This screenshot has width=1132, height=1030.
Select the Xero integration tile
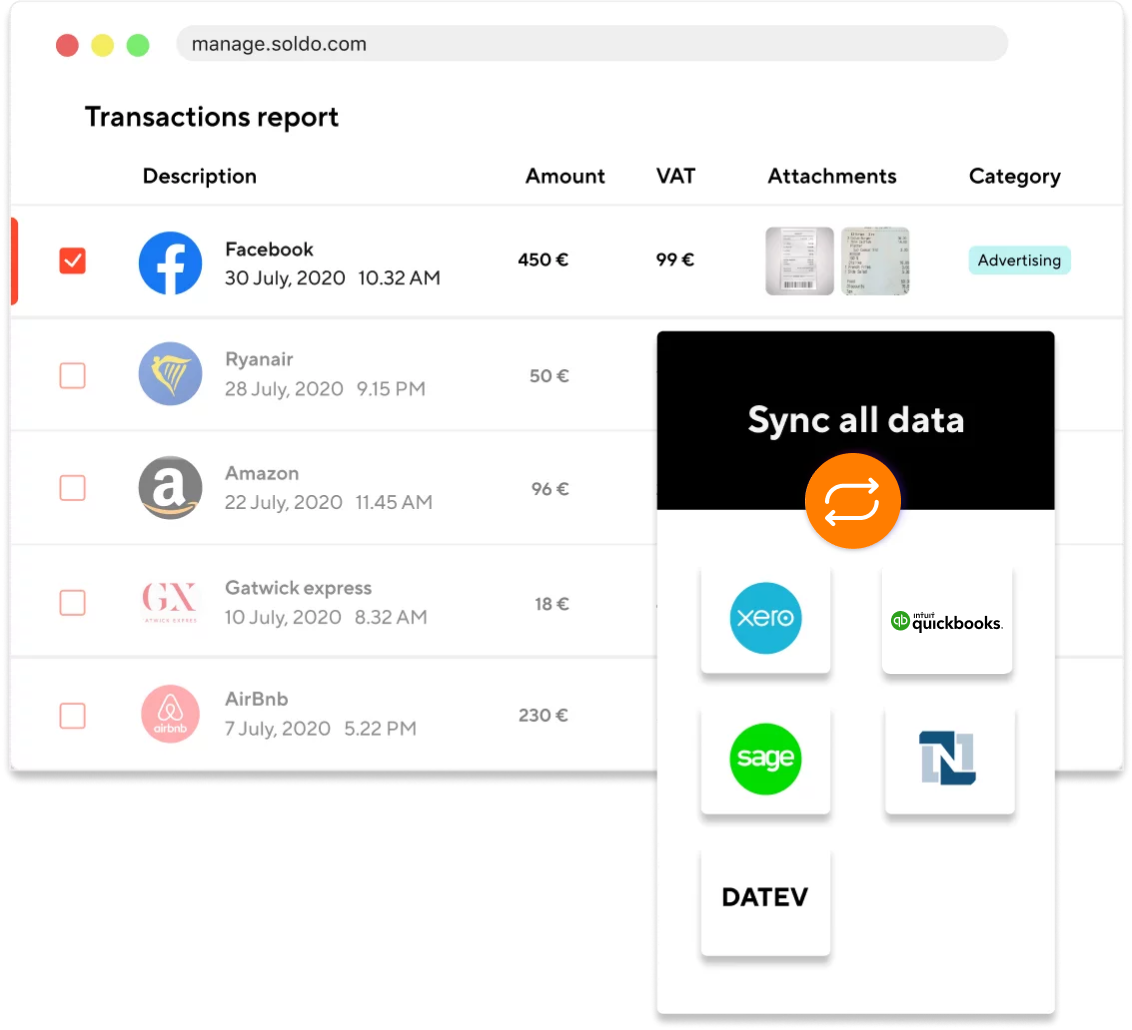[766, 619]
